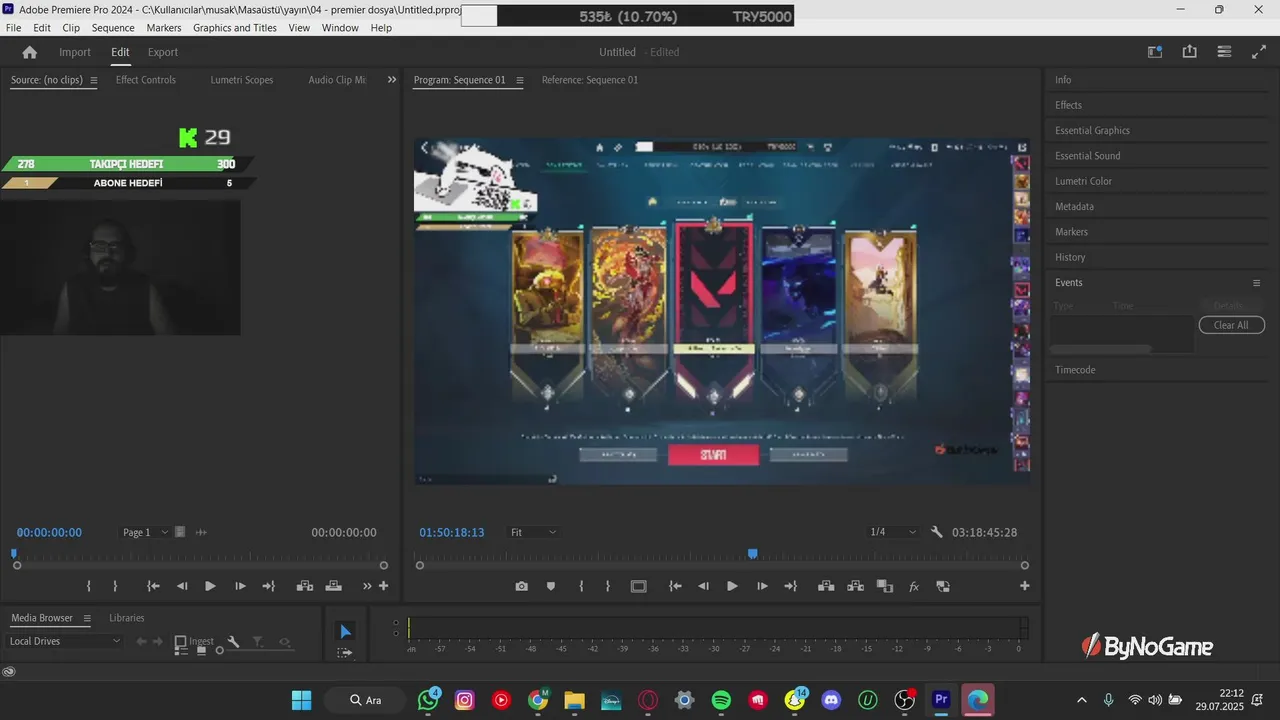Switch to the Export tab
This screenshot has width=1280, height=720.
click(163, 52)
